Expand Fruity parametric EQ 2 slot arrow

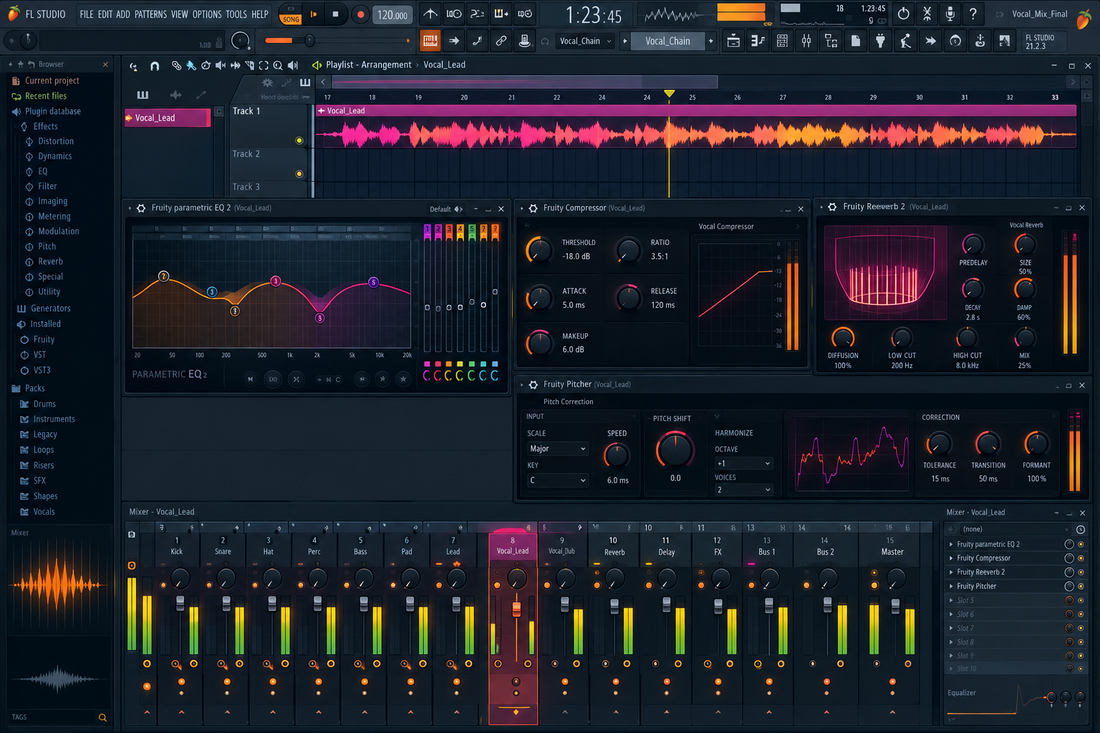951,544
